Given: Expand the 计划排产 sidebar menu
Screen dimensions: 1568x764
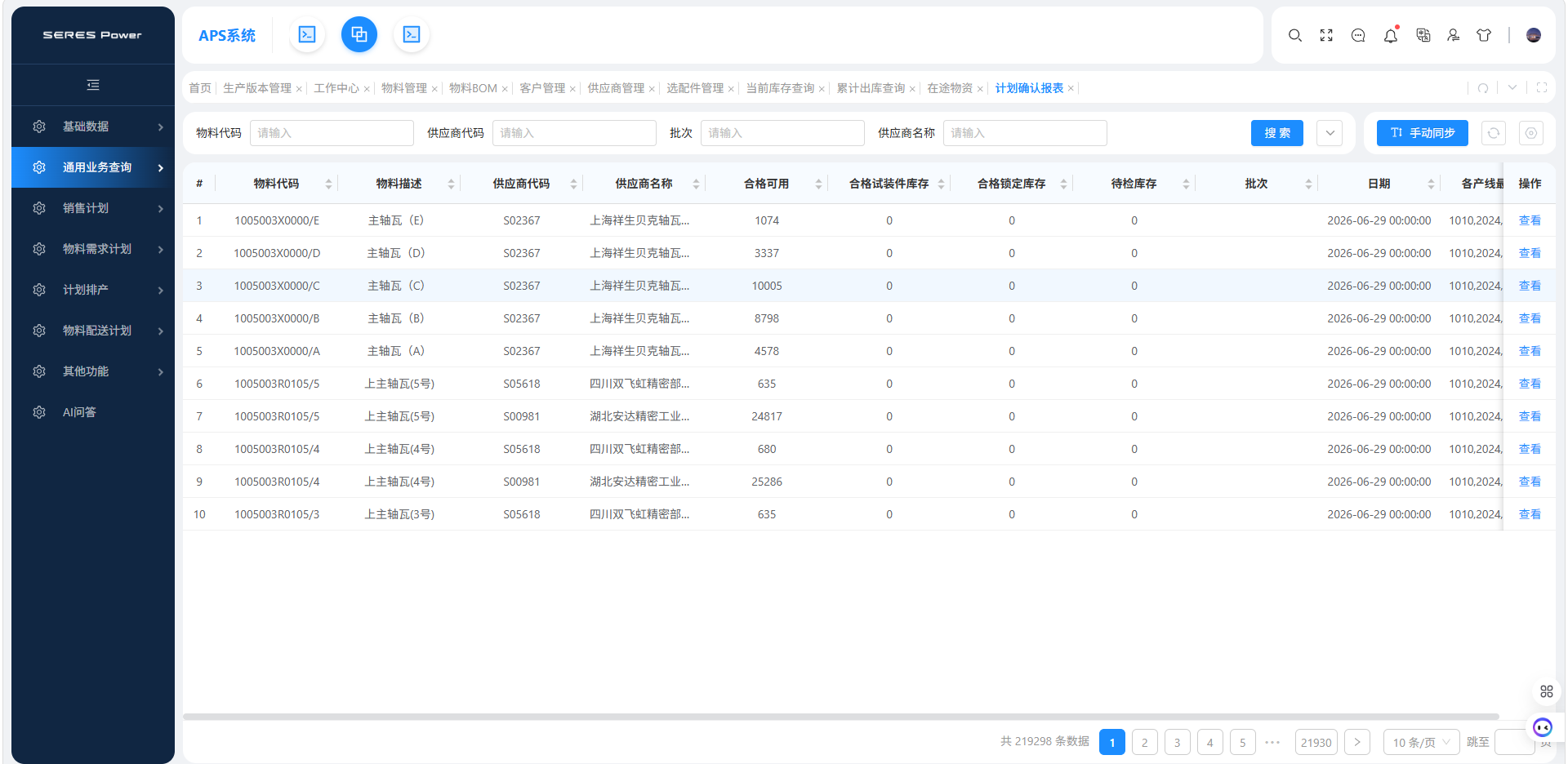Looking at the screenshot, I should click(93, 290).
